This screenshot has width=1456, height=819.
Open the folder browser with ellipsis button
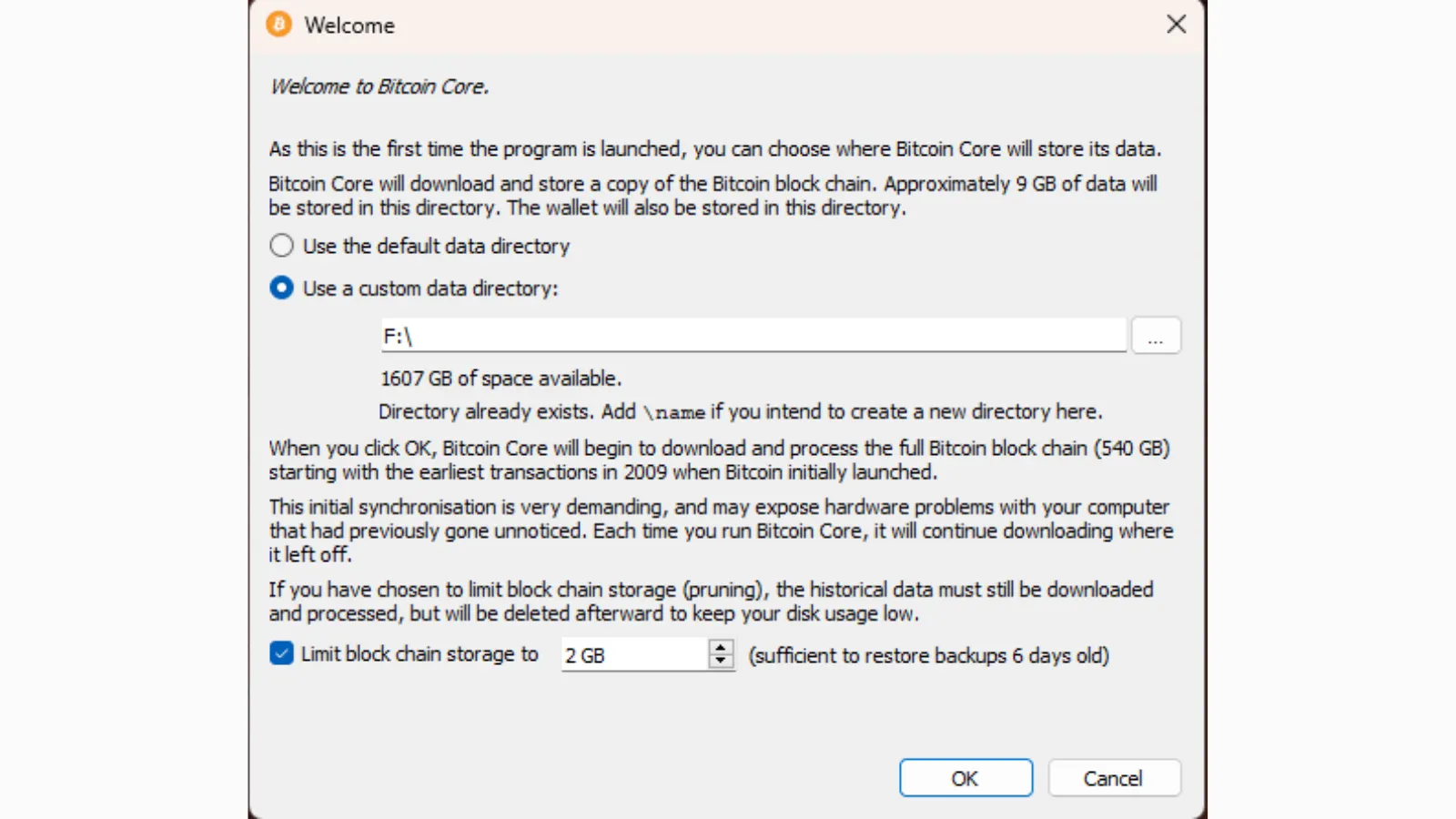pyautogui.click(x=1156, y=336)
